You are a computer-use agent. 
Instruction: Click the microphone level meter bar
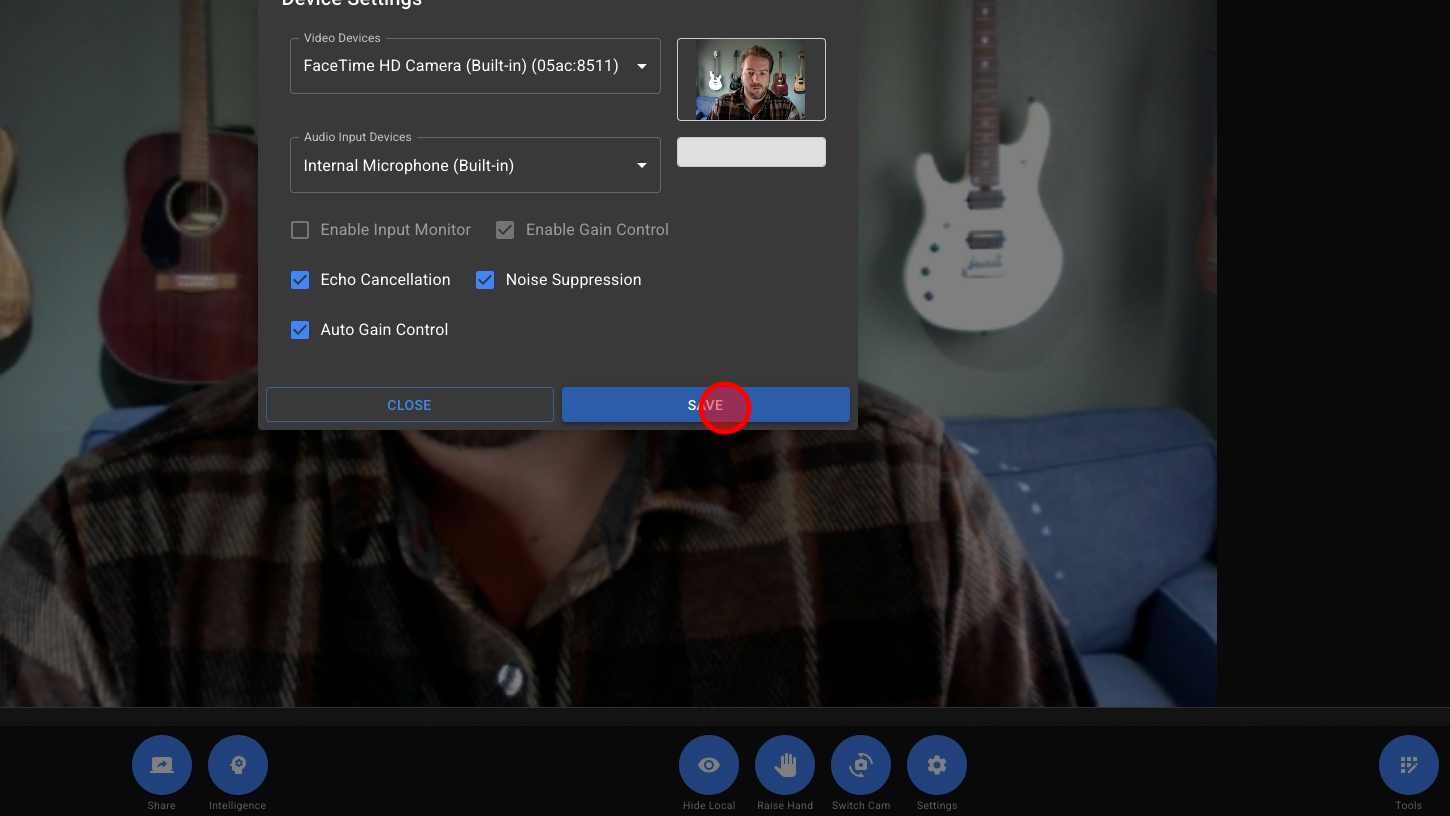tap(751, 152)
